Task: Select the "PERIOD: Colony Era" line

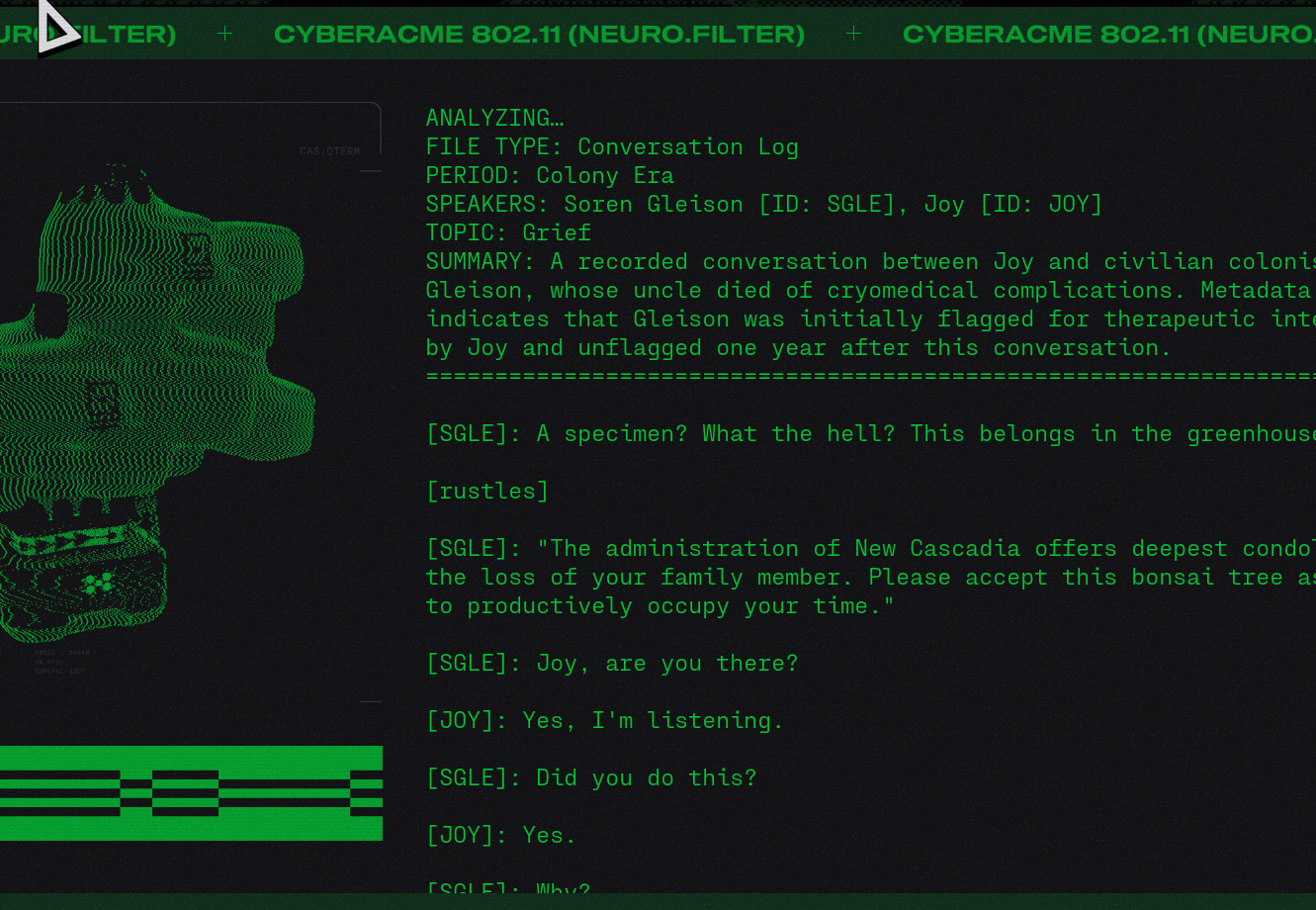Action: 550,175
